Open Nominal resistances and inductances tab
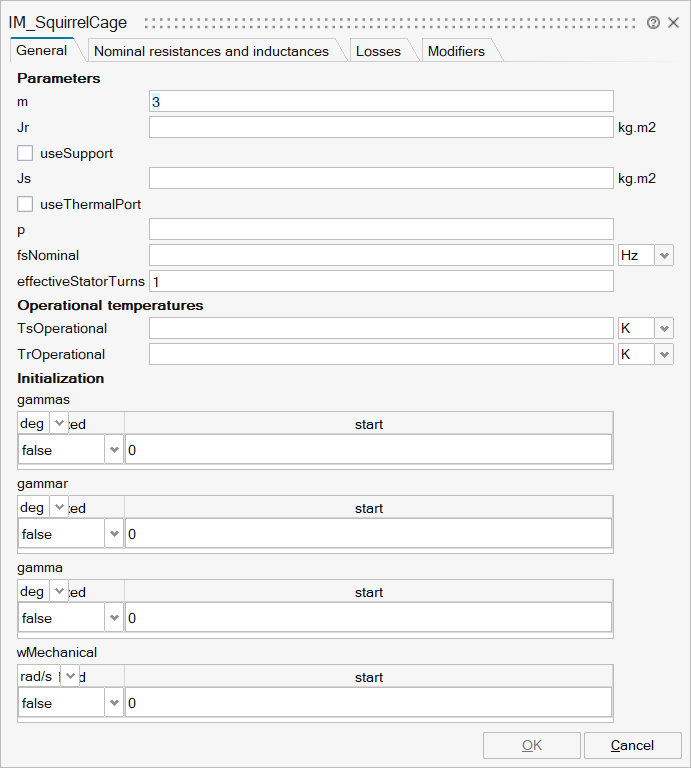 point(211,51)
